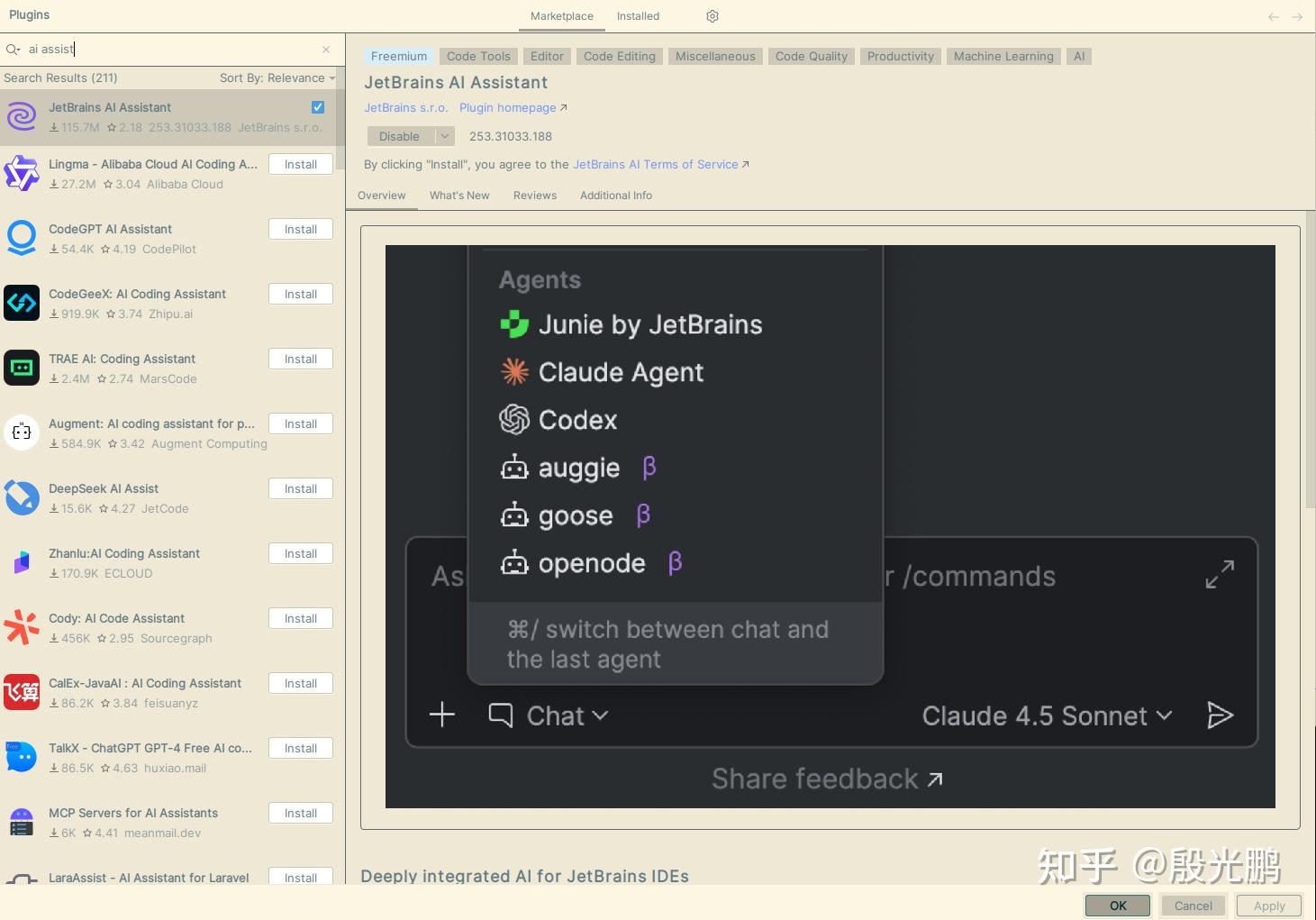Select the JetBrains AI Assistant plugin icon

[x=22, y=117]
